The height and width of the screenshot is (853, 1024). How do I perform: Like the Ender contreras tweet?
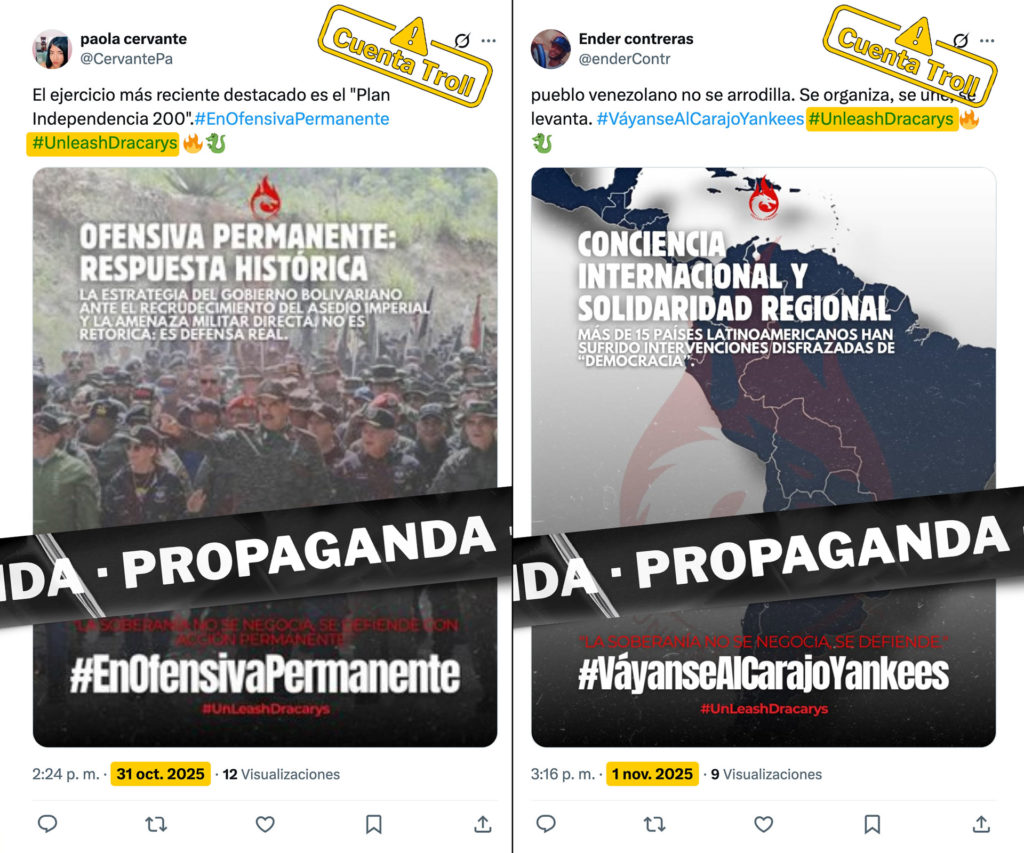(763, 824)
